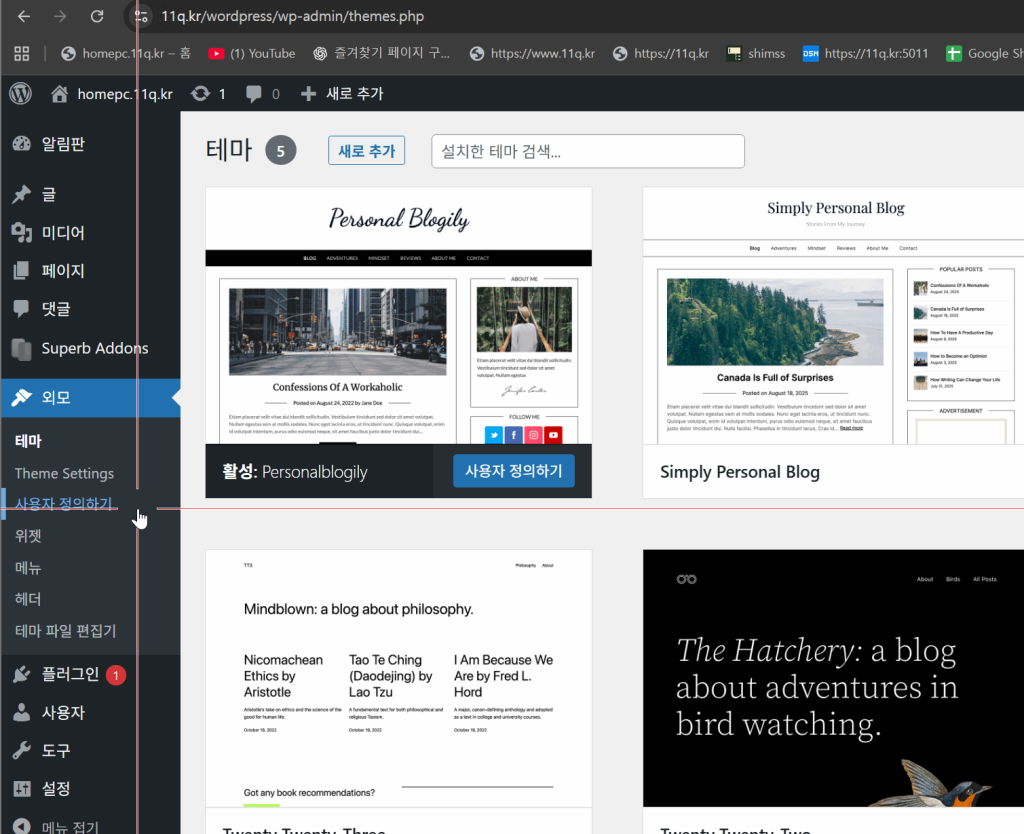1024x834 pixels.
Task: Click the theme count badge 5
Action: (x=281, y=151)
